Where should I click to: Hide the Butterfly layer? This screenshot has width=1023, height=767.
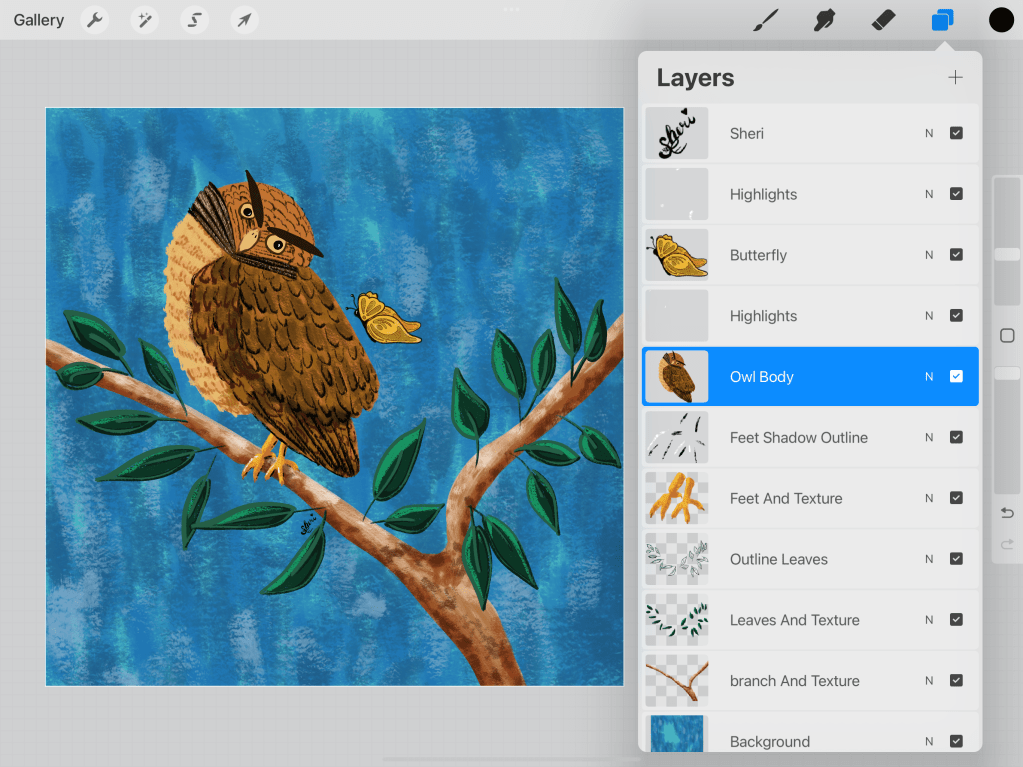956,255
